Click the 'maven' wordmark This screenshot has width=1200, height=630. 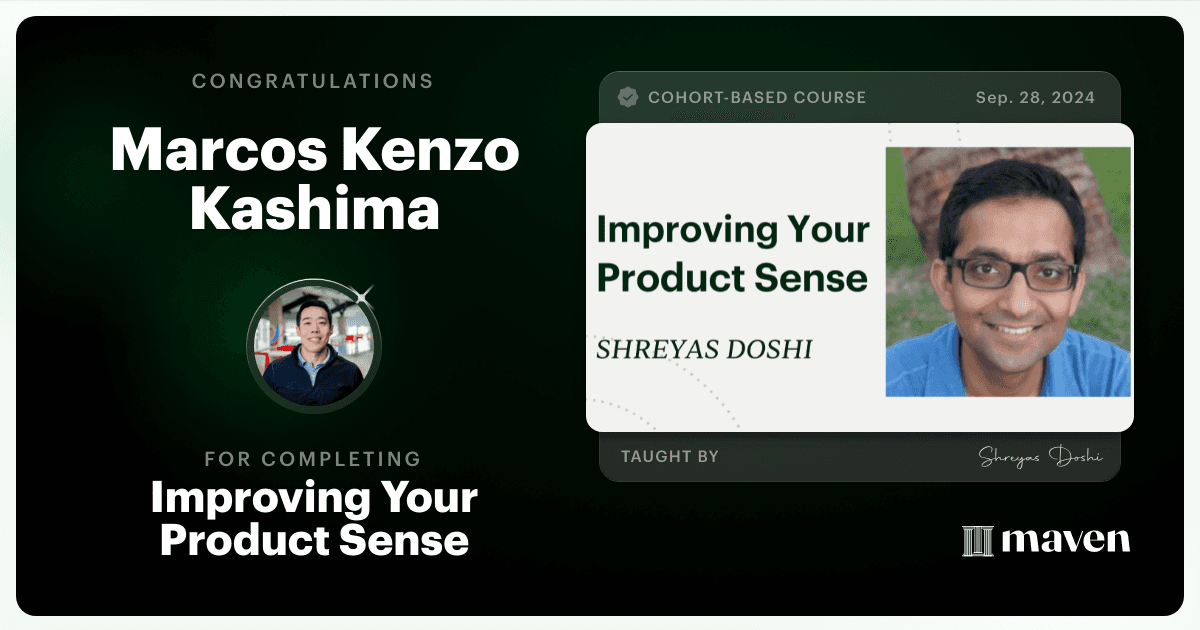1066,541
